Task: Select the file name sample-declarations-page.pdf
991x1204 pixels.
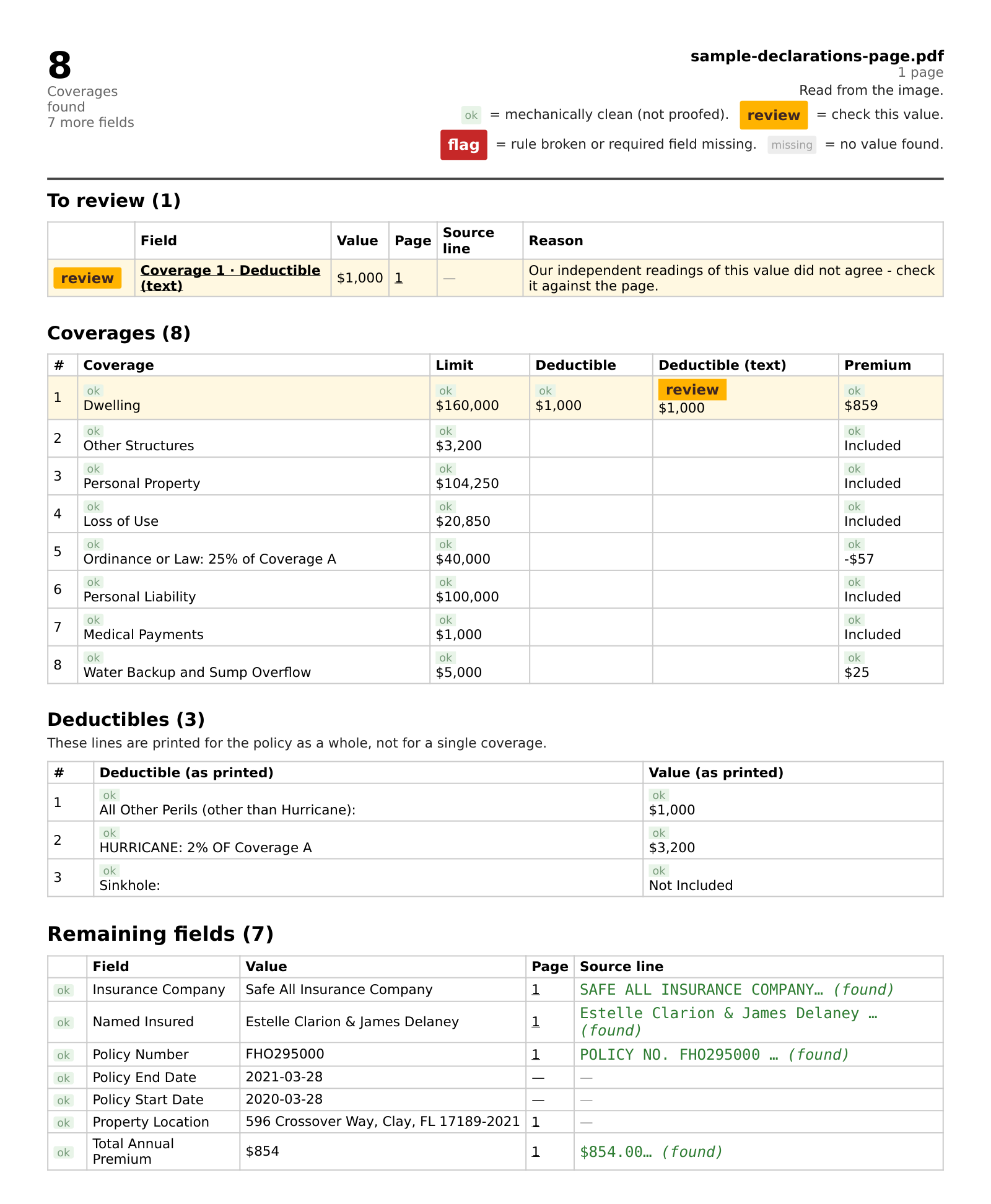Action: (817, 56)
